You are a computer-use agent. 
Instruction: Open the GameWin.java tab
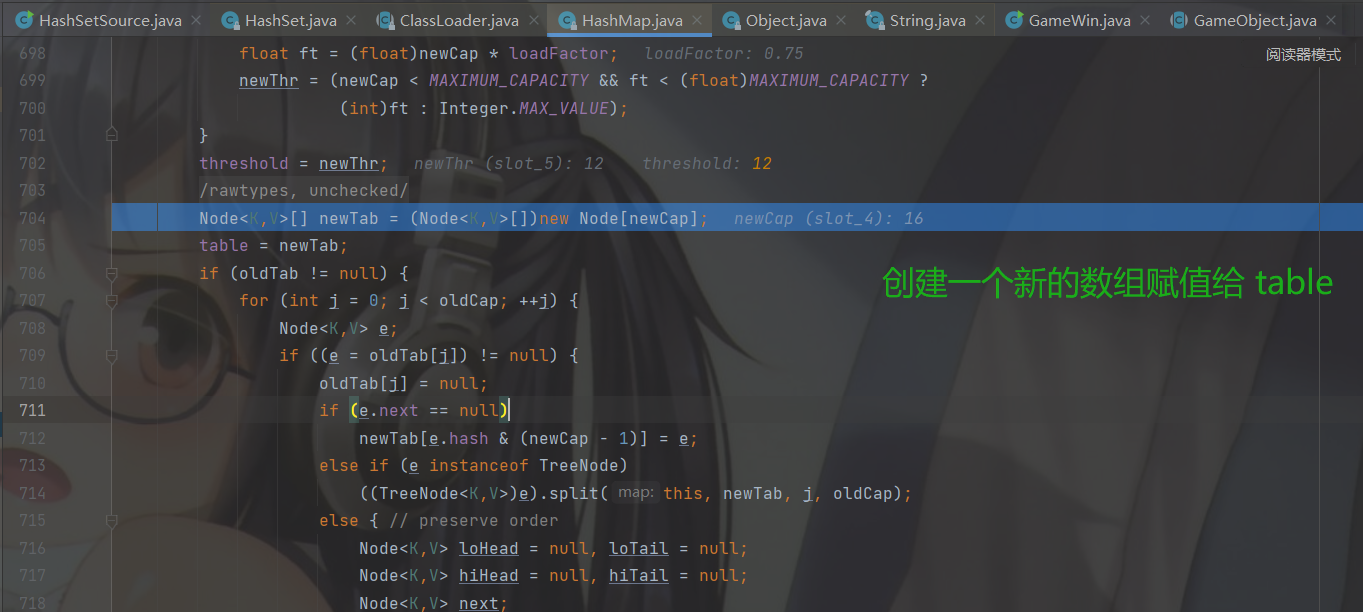coord(1080,20)
